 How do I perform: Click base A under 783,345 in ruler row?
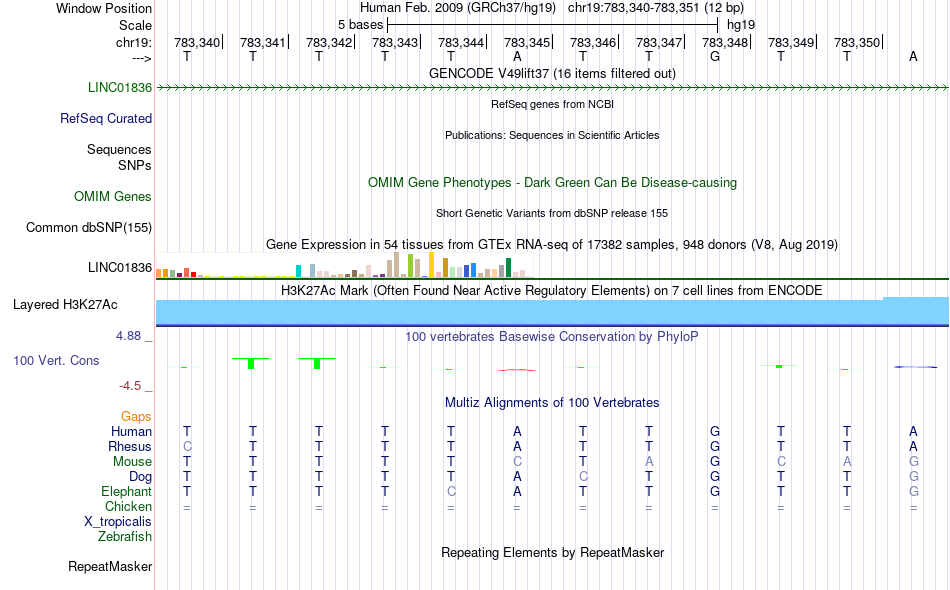[517, 57]
